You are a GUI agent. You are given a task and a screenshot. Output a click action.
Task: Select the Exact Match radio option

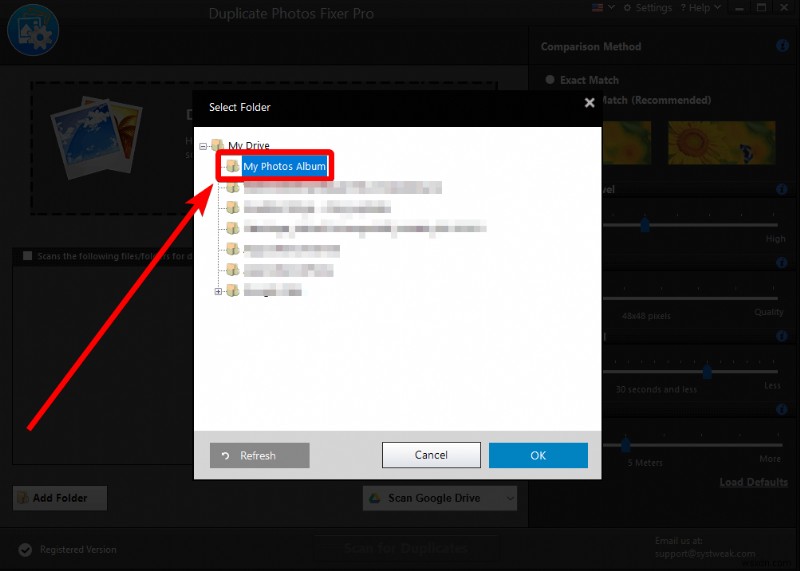tap(550, 80)
